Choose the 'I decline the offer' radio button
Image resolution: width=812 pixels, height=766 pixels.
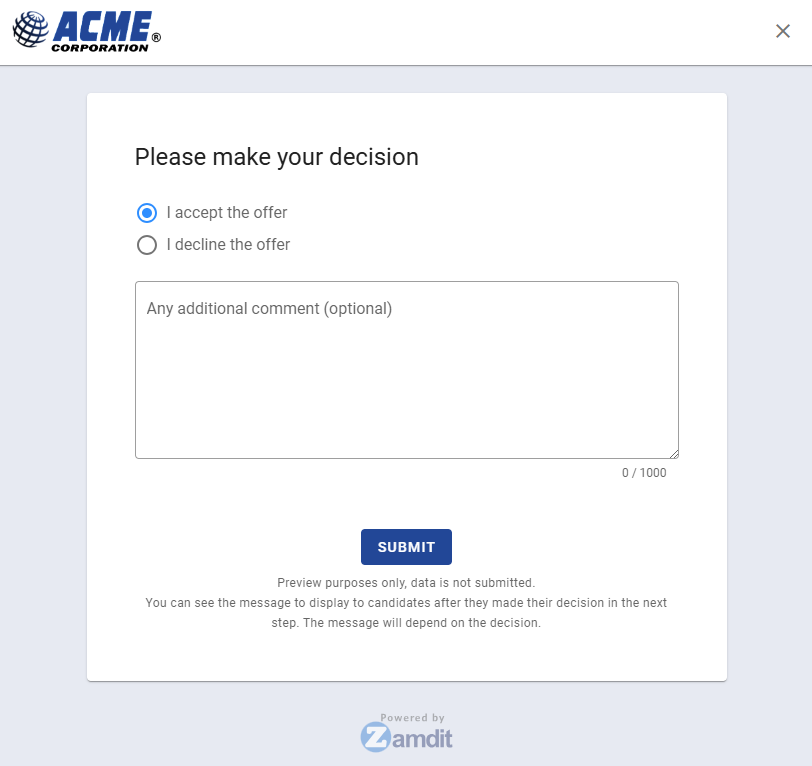tap(147, 245)
